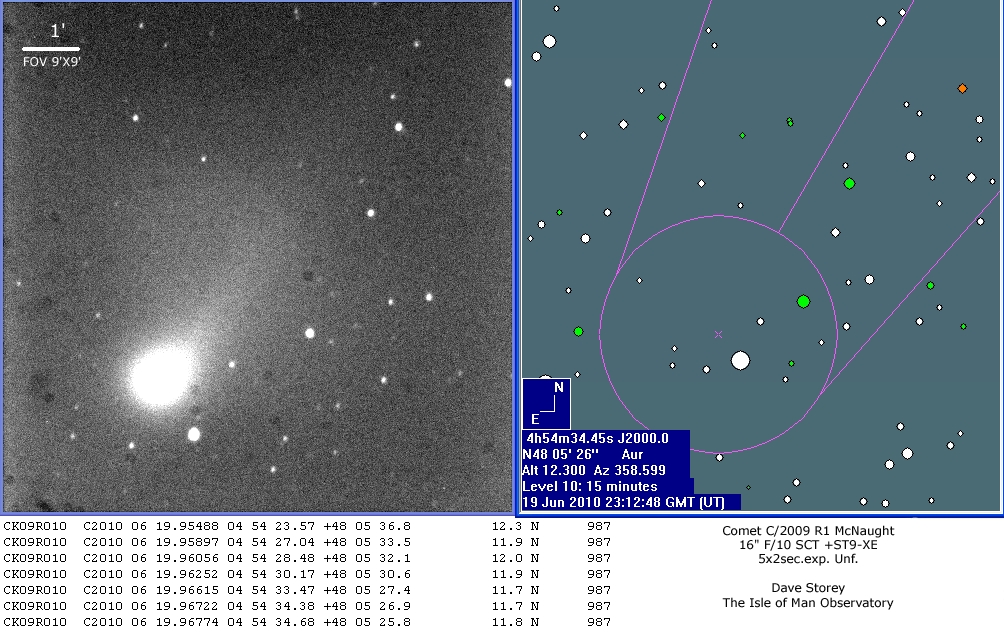Image resolution: width=1004 pixels, height=632 pixels.
Task: Select the astrometry row dated 19.96722
Action: 307,606
